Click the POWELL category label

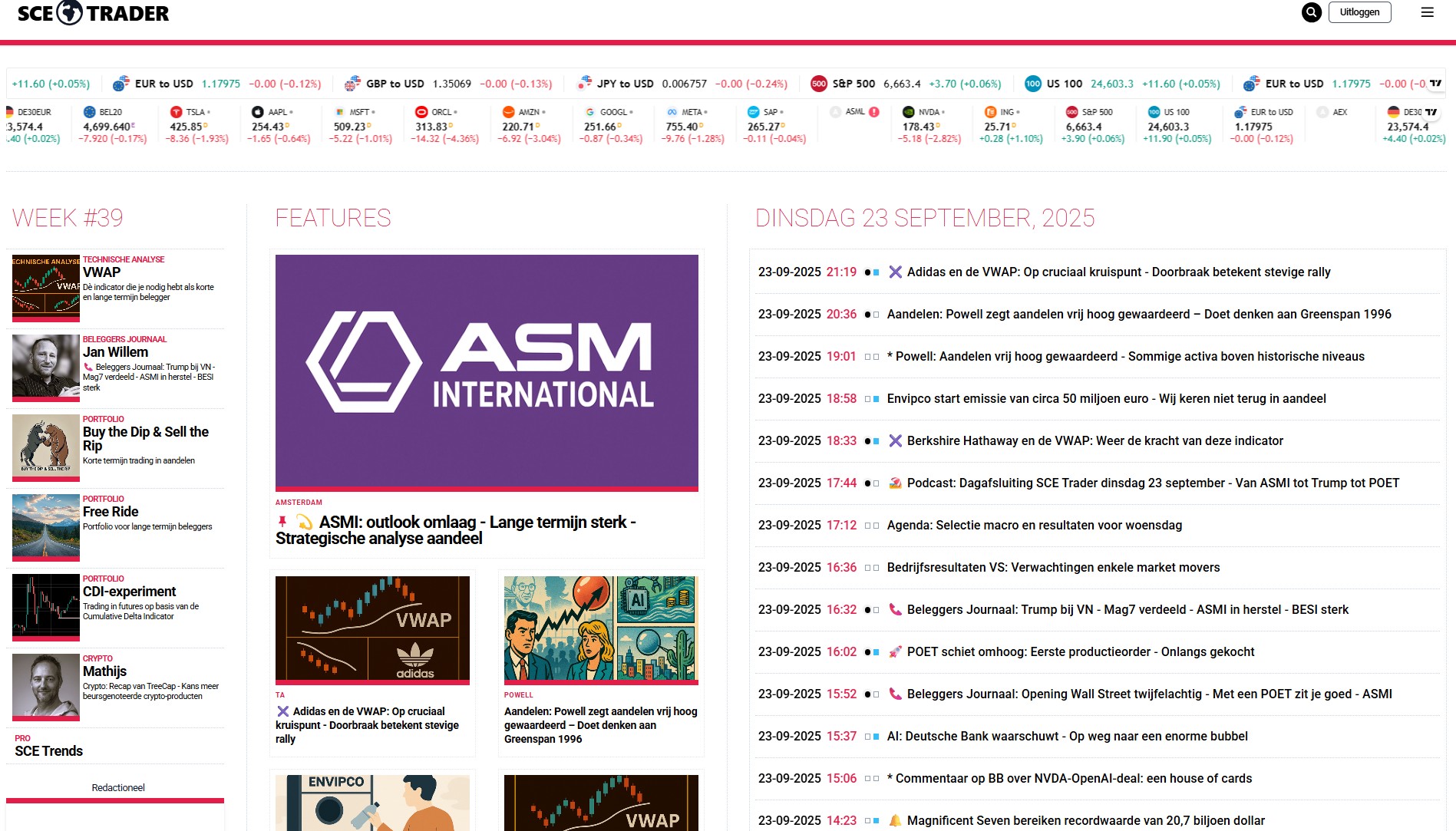pyautogui.click(x=518, y=695)
